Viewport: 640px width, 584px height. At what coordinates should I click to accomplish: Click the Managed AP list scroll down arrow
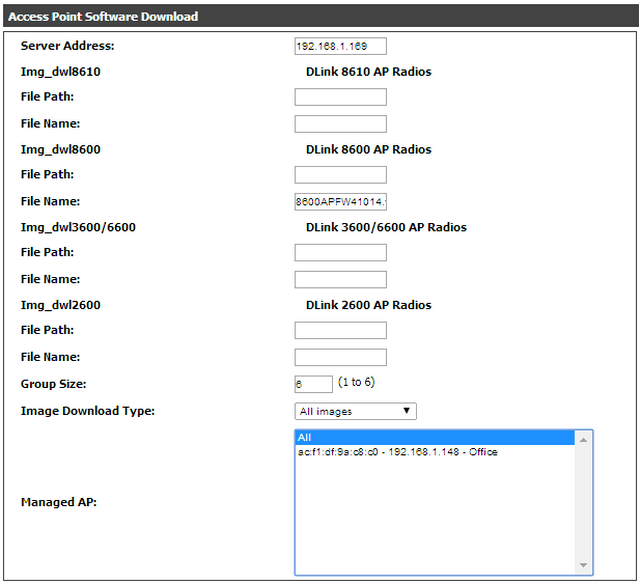[584, 566]
